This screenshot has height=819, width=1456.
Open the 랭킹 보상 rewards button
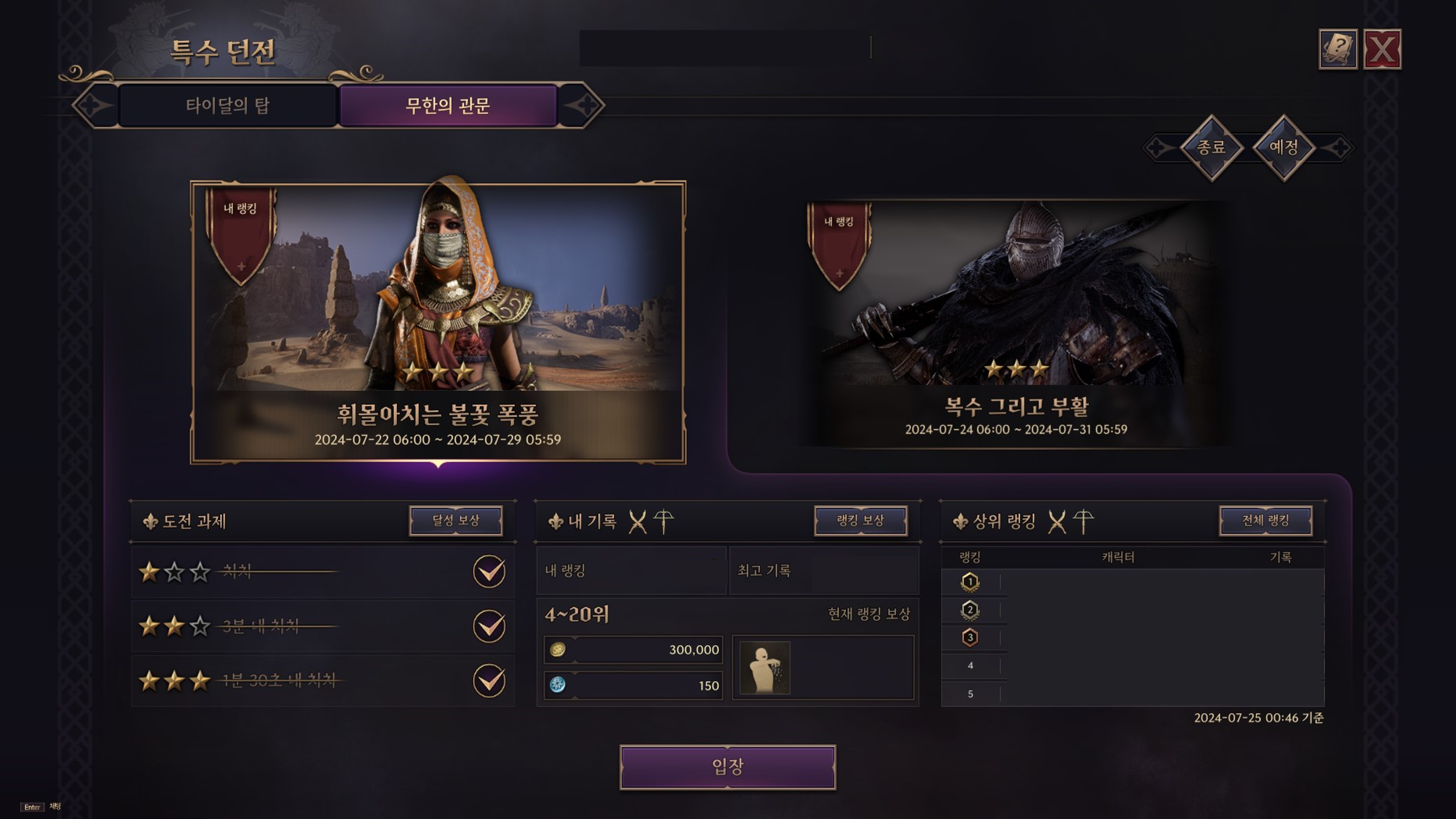pyautogui.click(x=860, y=521)
